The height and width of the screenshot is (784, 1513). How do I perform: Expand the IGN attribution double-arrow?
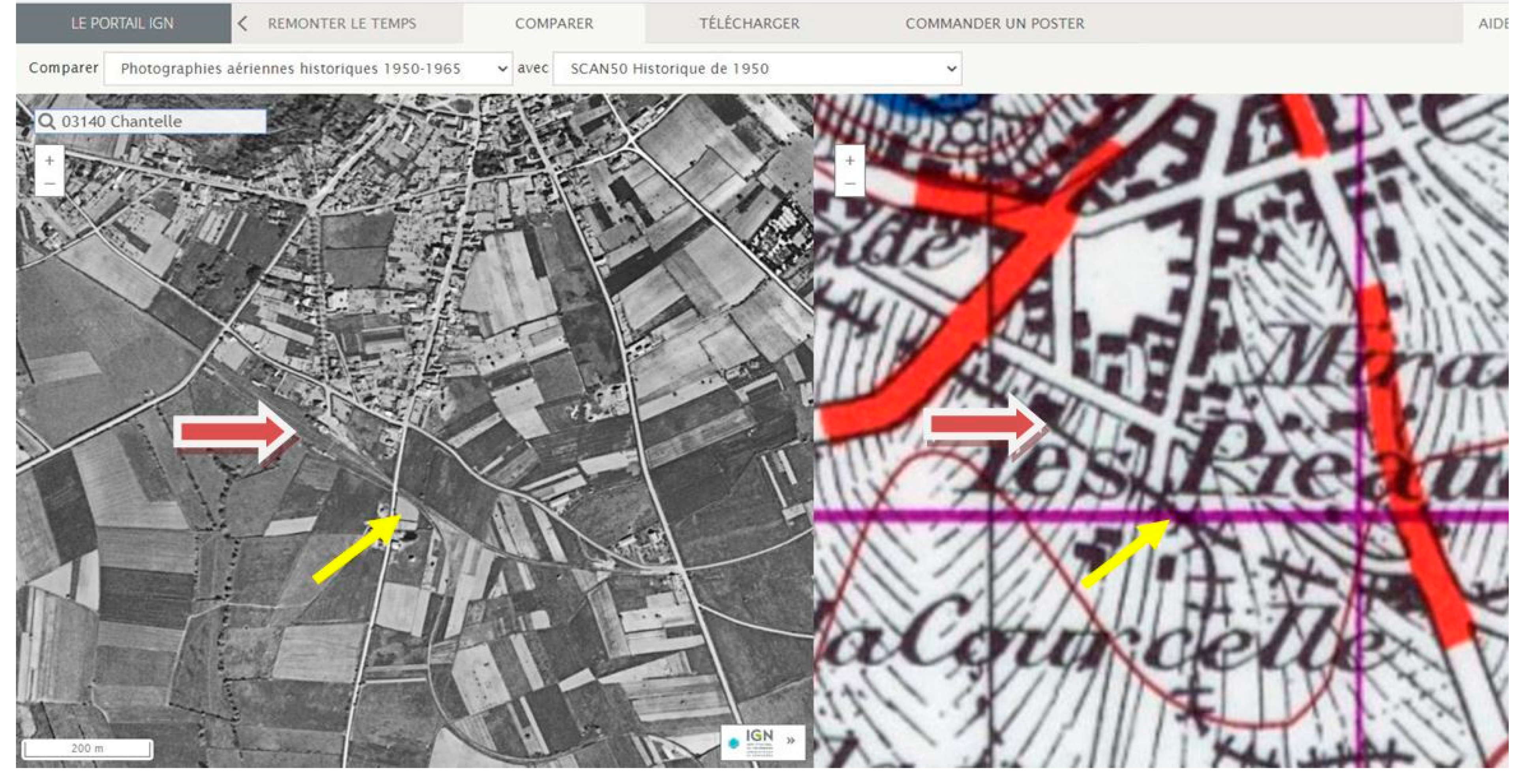click(791, 740)
